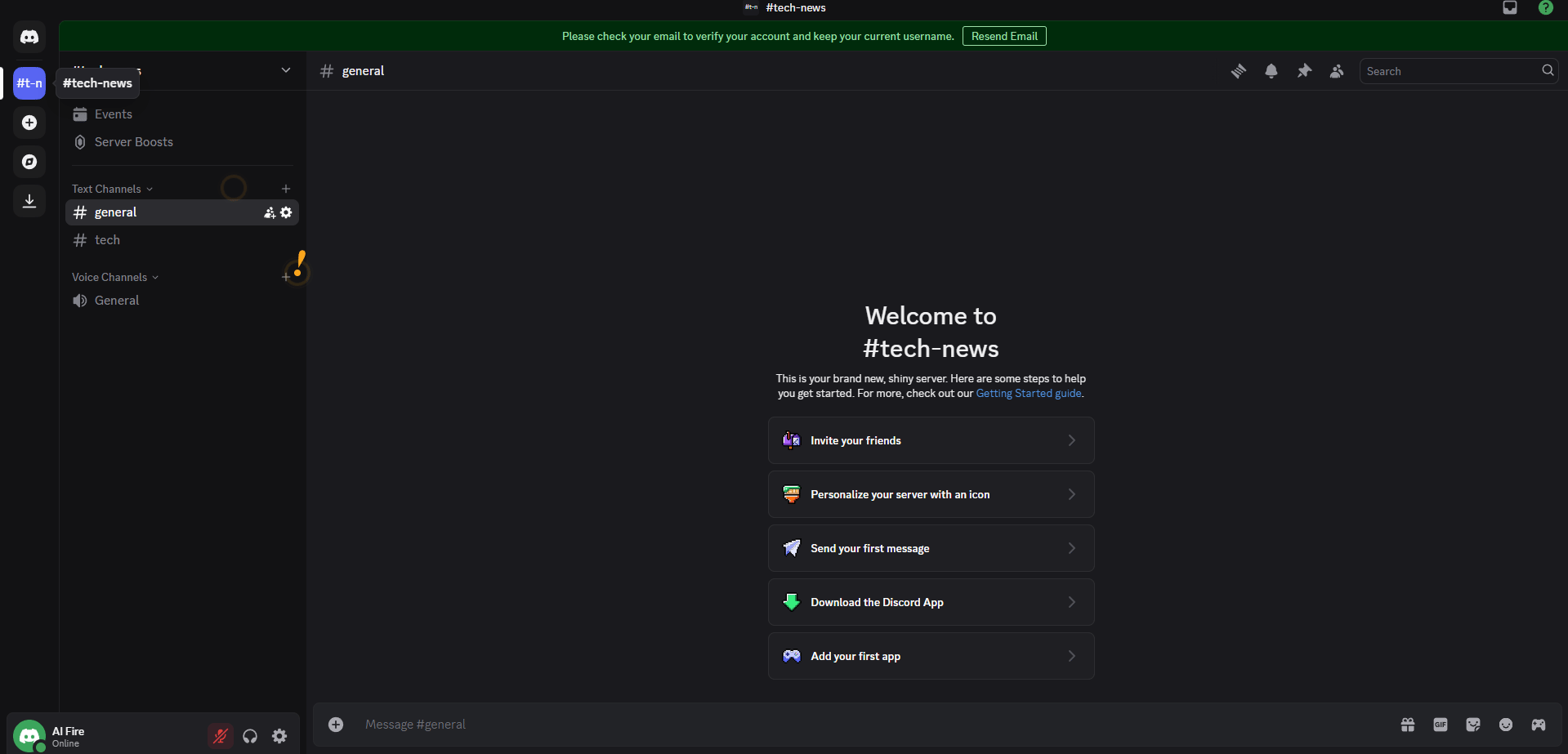Toggle the member list icon
The image size is (1568, 754).
tap(1337, 71)
